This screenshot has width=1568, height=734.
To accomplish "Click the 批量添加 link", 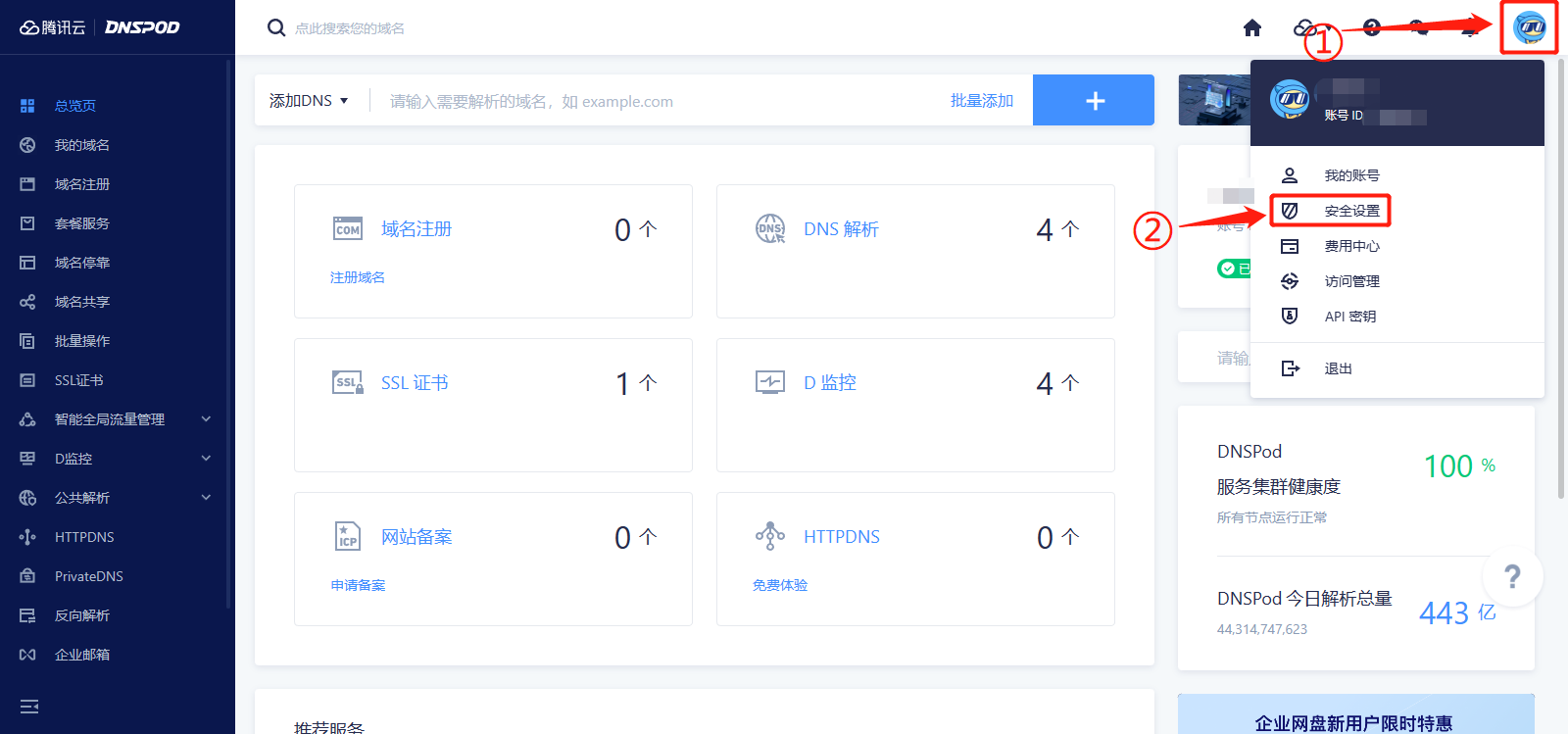I will pyautogui.click(x=981, y=101).
